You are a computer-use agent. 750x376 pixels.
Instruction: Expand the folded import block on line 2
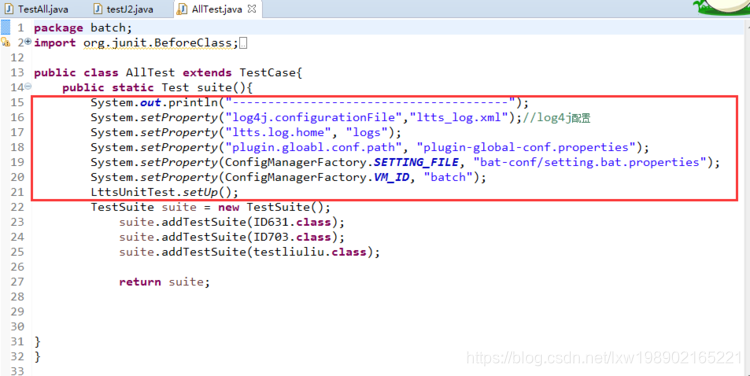click(x=28, y=42)
